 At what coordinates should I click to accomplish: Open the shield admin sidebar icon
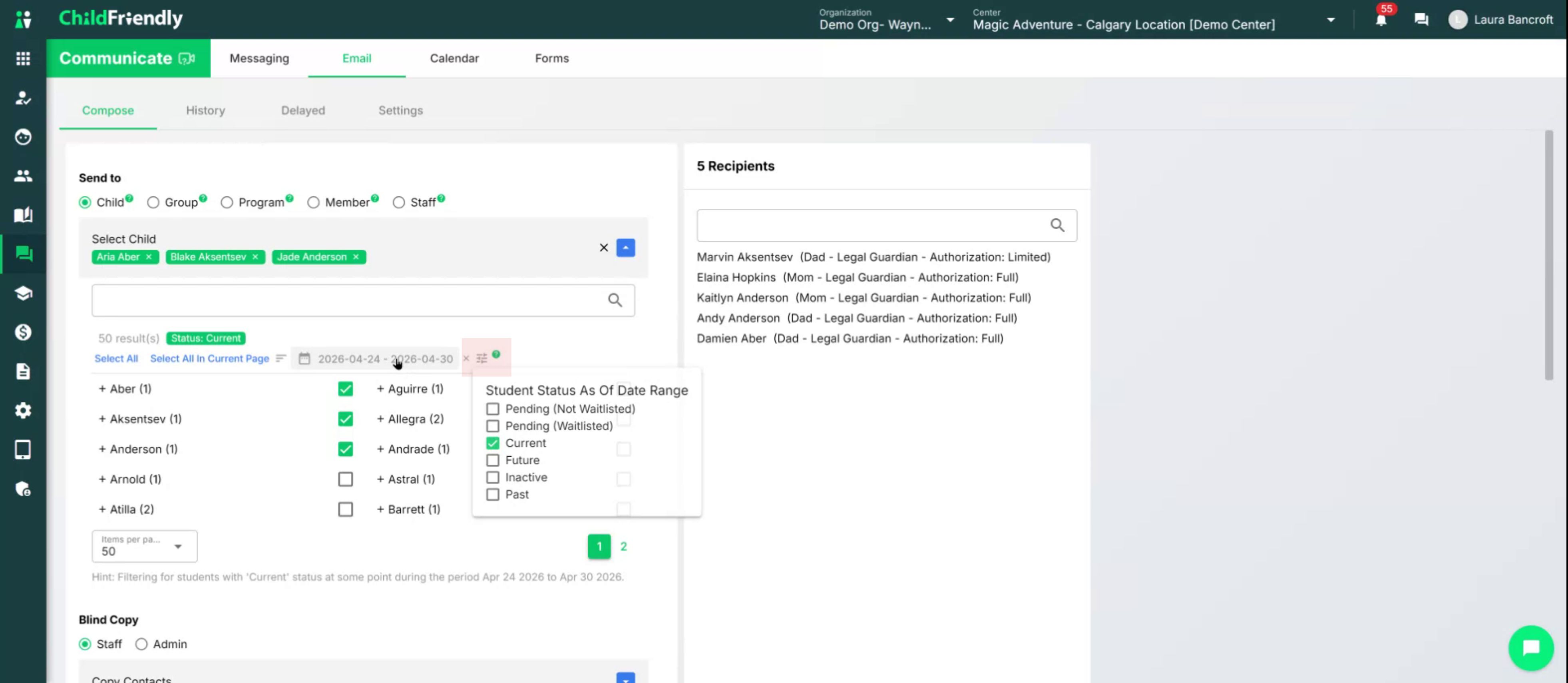[x=23, y=489]
